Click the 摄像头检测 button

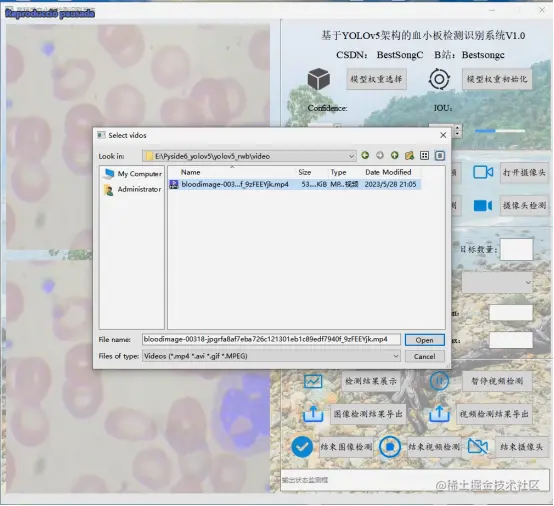(x=524, y=205)
